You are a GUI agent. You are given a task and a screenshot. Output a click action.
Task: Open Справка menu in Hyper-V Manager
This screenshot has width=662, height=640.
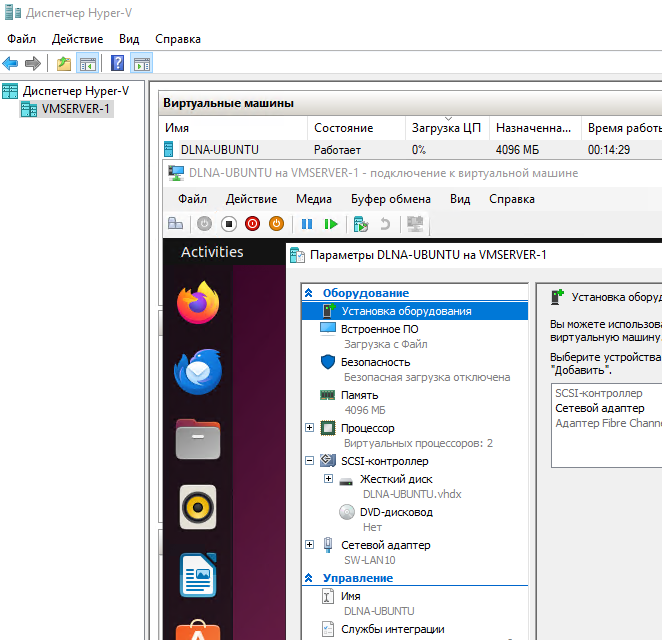click(178, 39)
